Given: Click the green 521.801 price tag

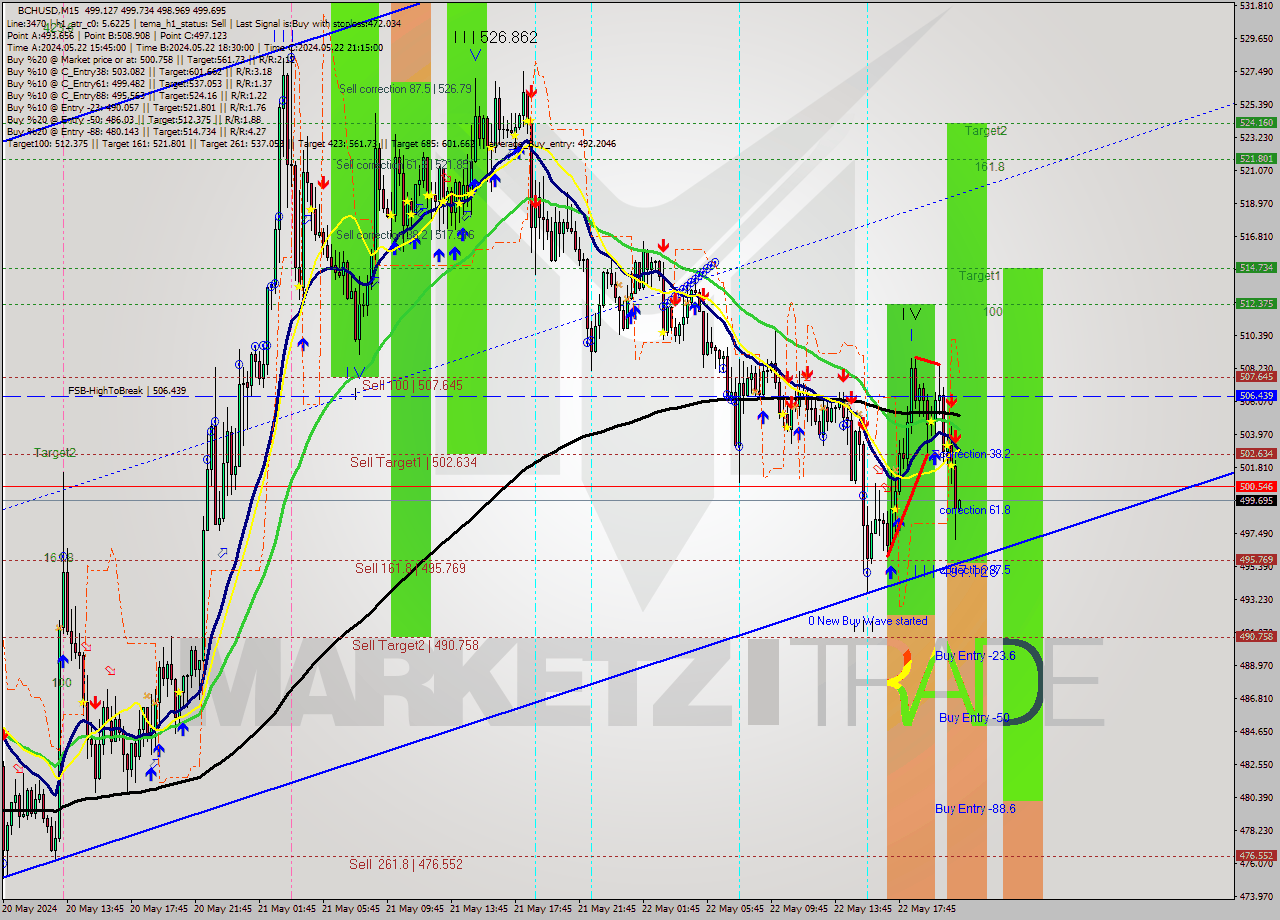Looking at the screenshot, I should pos(1256,158).
